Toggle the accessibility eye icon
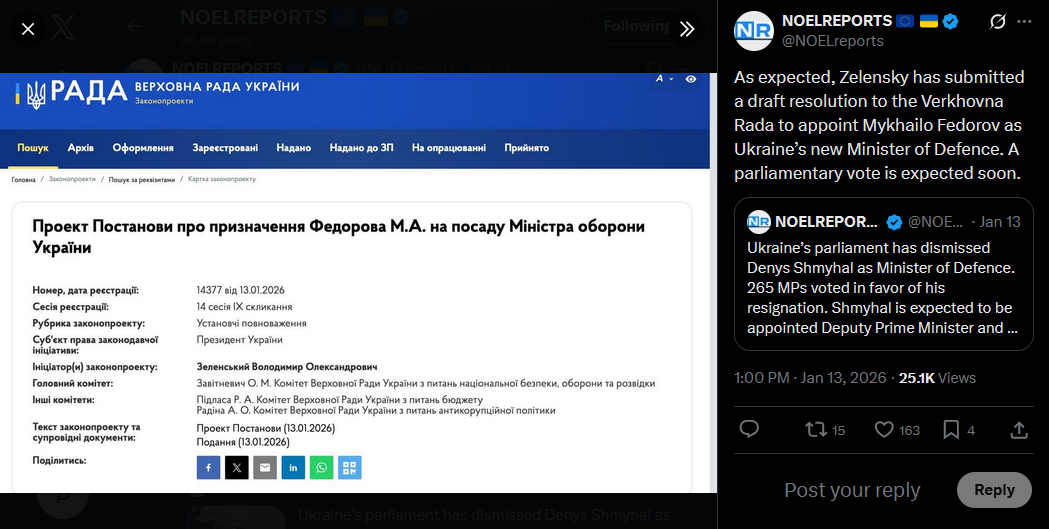 (x=691, y=79)
